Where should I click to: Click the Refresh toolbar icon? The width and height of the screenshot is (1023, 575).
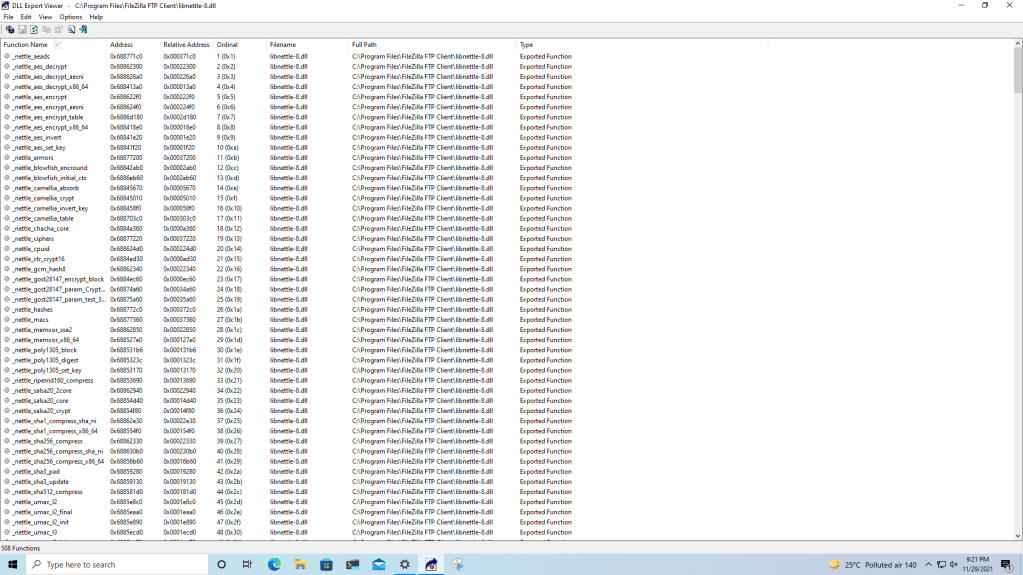[x=34, y=30]
